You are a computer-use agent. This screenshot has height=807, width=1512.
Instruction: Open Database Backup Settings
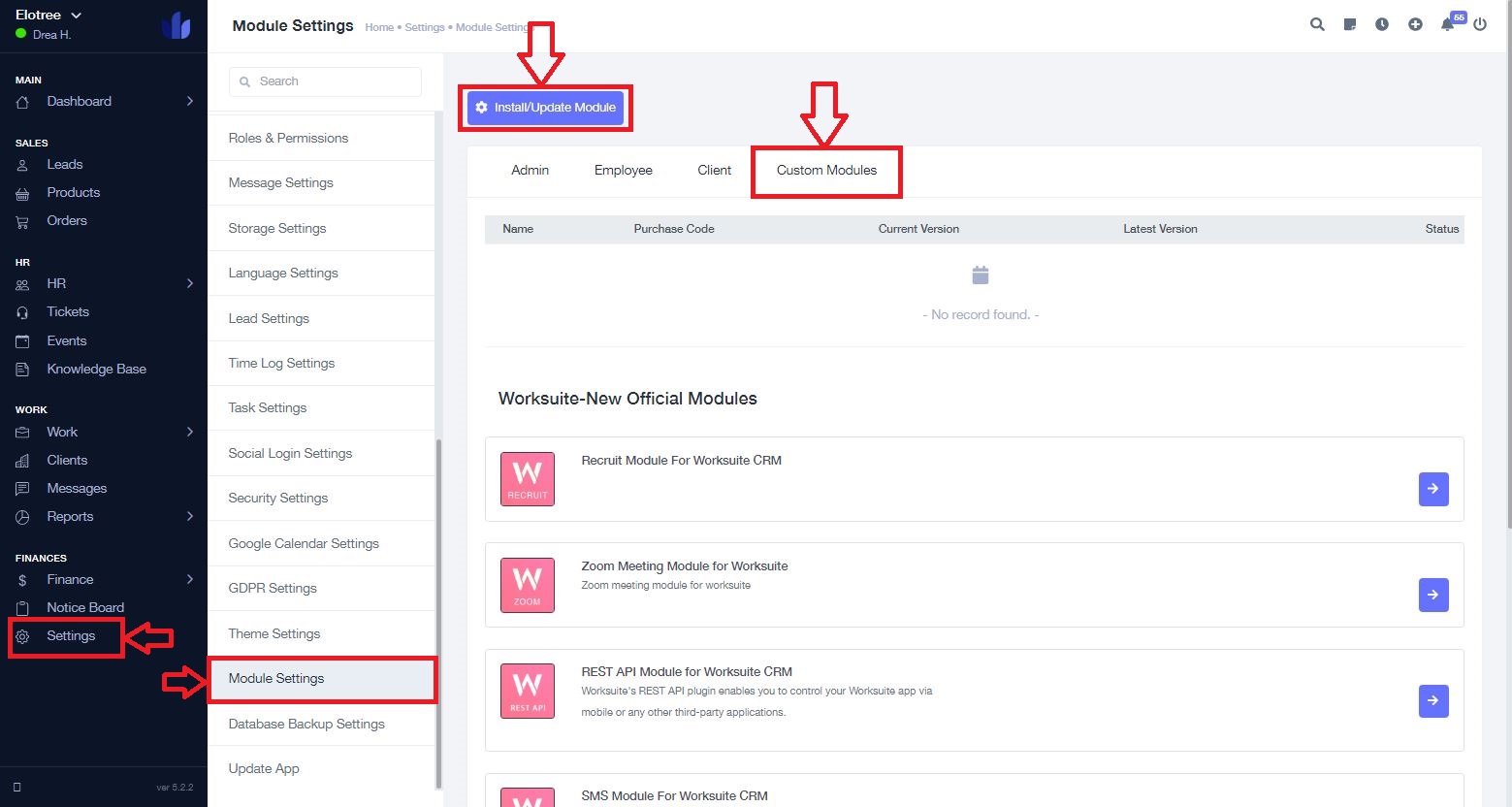pyautogui.click(x=321, y=724)
